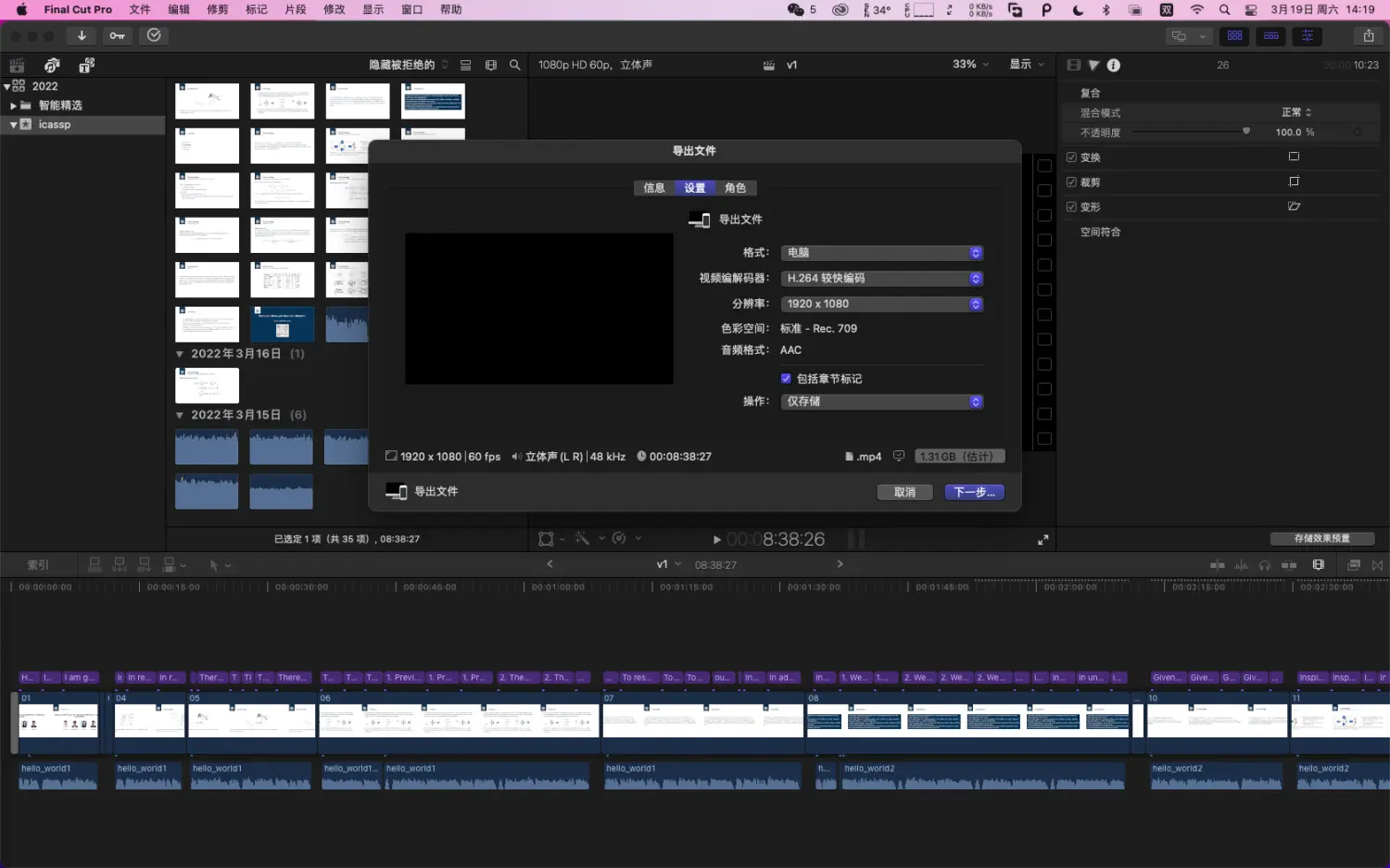1390x868 pixels.
Task: Disable the Crop (裁剪) checkbox
Action: pyautogui.click(x=1071, y=182)
